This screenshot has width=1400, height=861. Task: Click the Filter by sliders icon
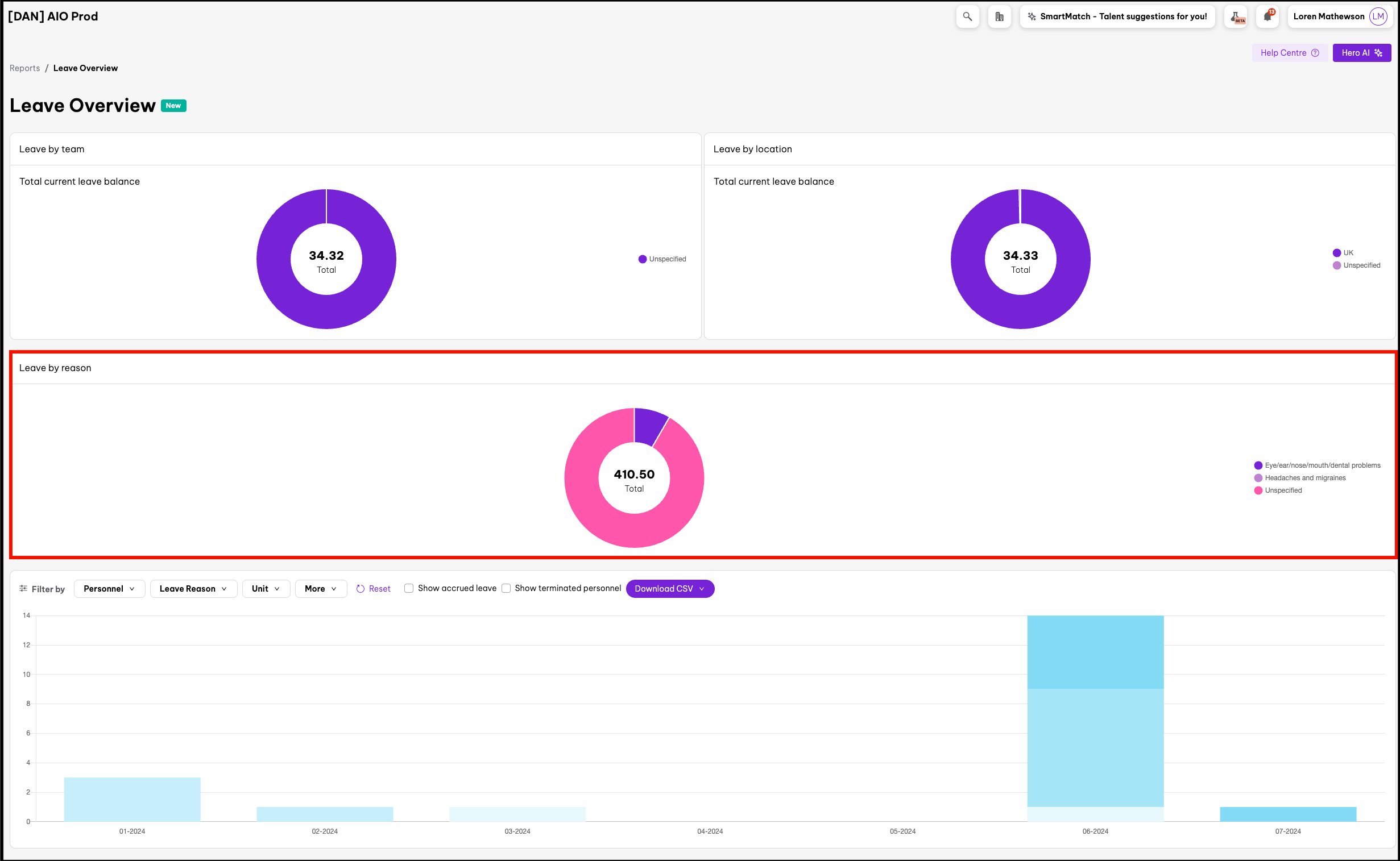23,588
